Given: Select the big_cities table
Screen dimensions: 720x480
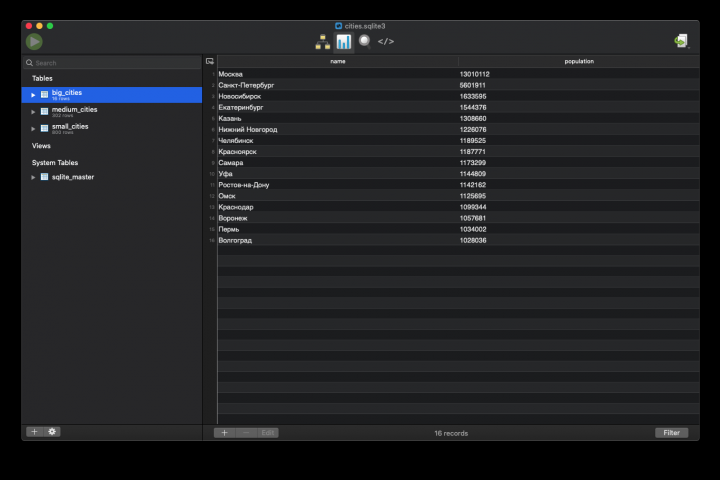Looking at the screenshot, I should click(112, 95).
